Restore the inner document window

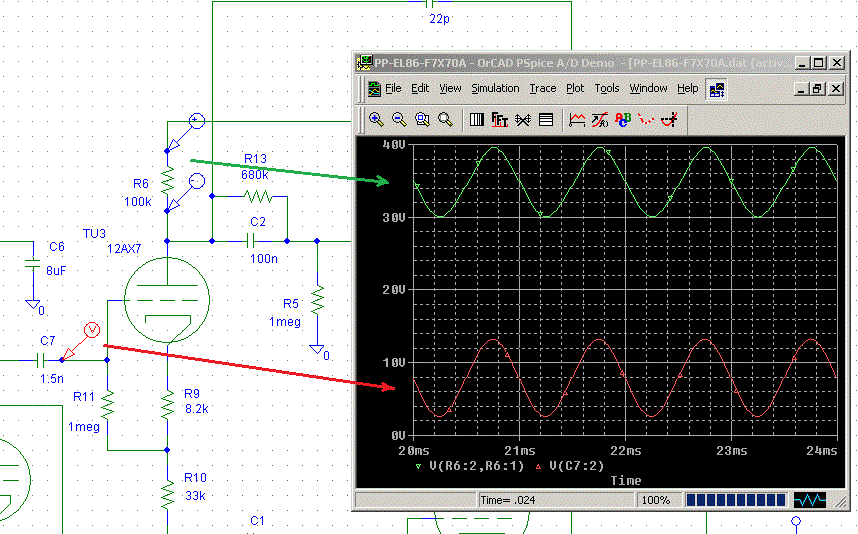(818, 88)
